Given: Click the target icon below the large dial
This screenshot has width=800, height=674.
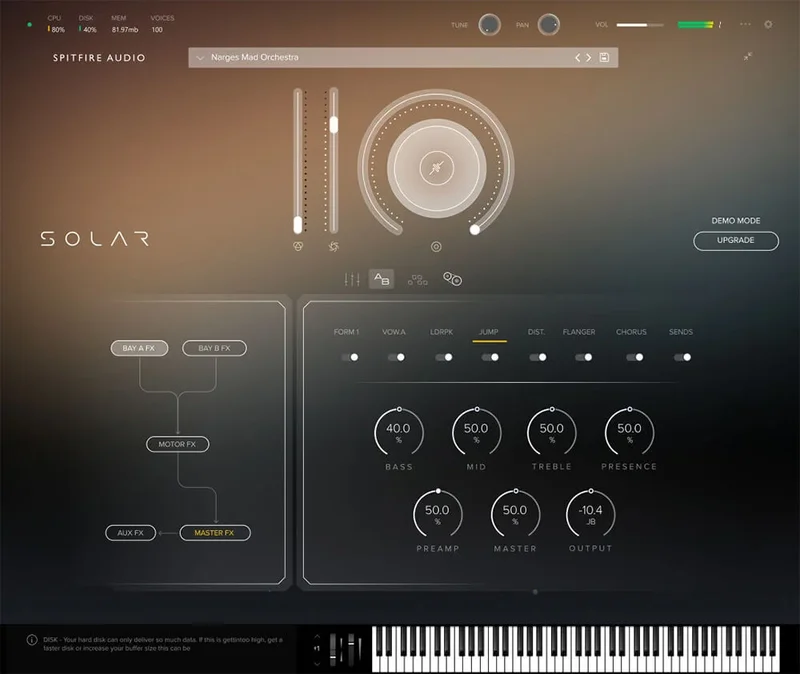Looking at the screenshot, I should [x=436, y=247].
